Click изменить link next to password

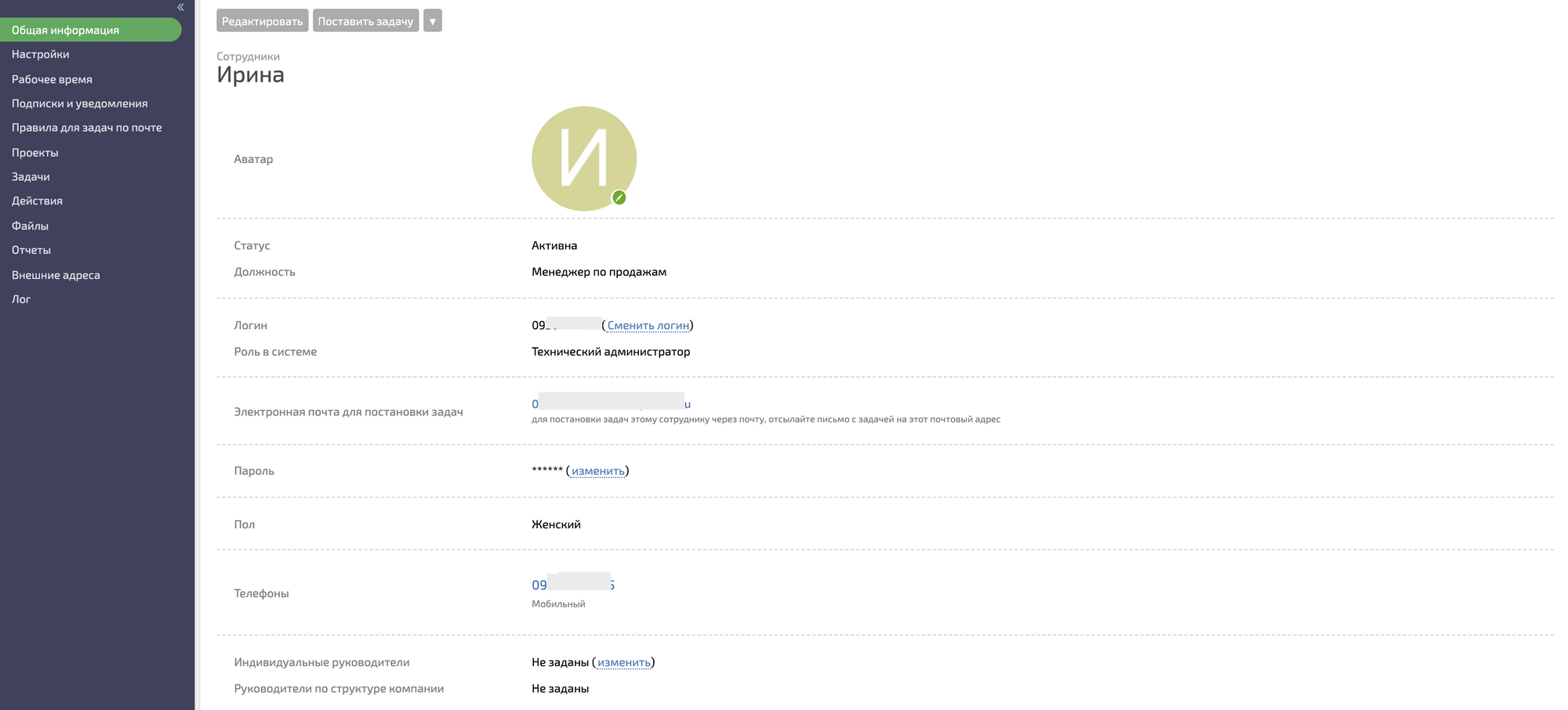[597, 471]
